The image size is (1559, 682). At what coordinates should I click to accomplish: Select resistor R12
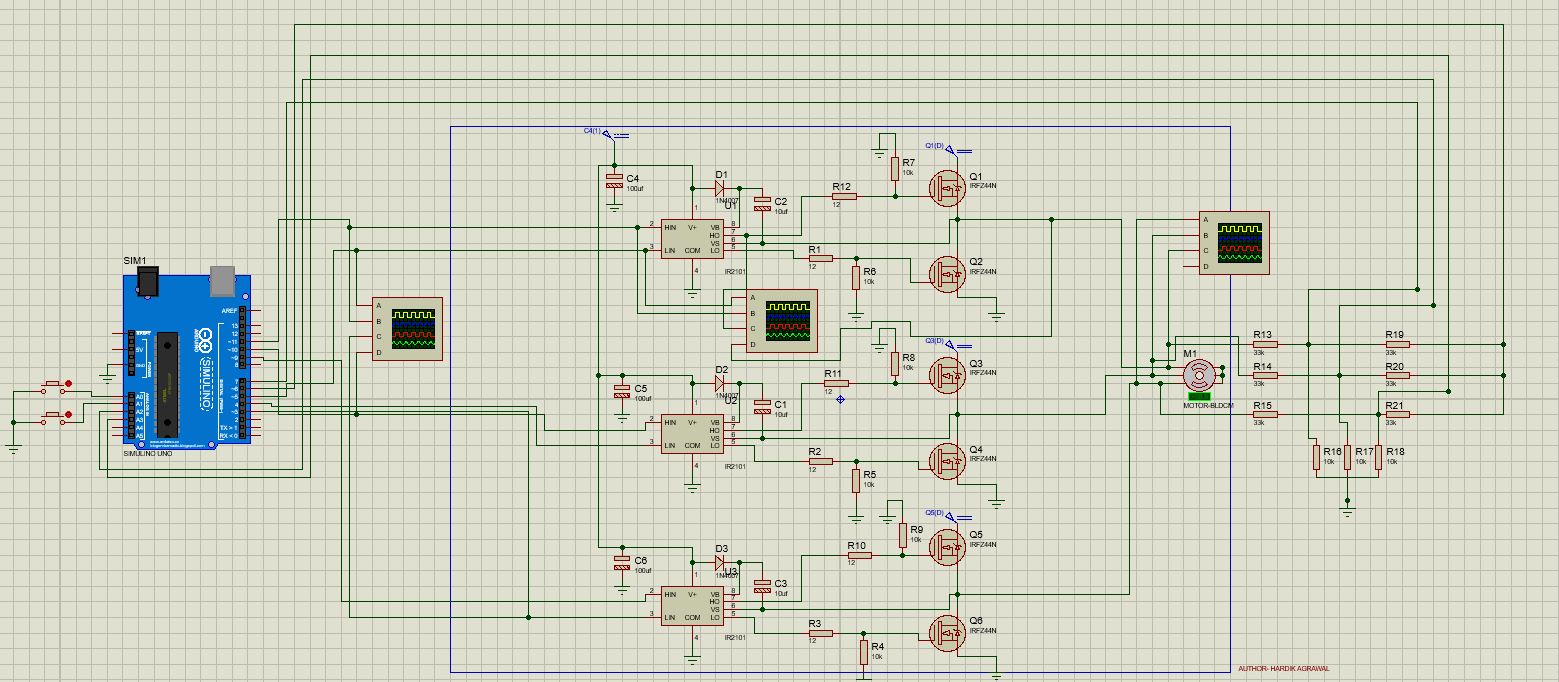845,197
